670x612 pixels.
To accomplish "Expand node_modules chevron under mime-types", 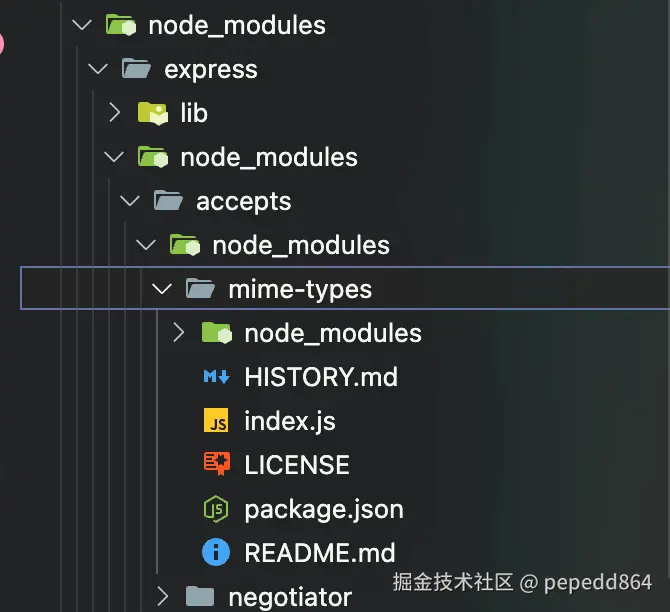I will tap(178, 333).
